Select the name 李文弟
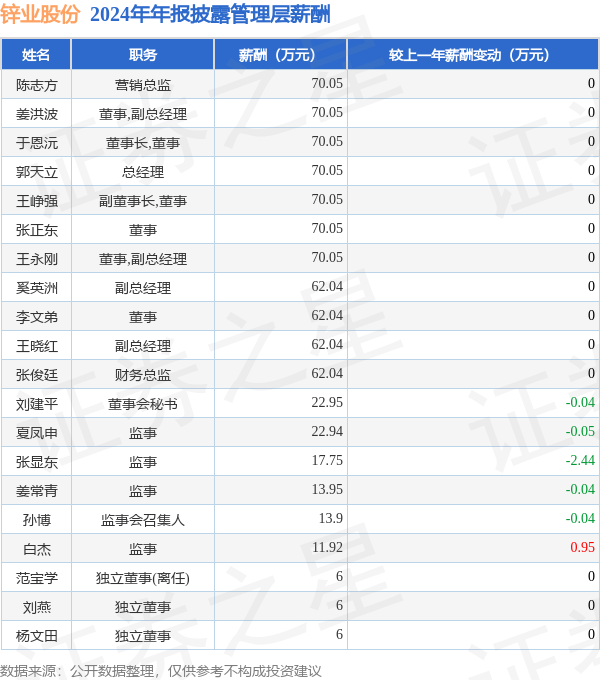The height and width of the screenshot is (680, 600). [x=37, y=317]
